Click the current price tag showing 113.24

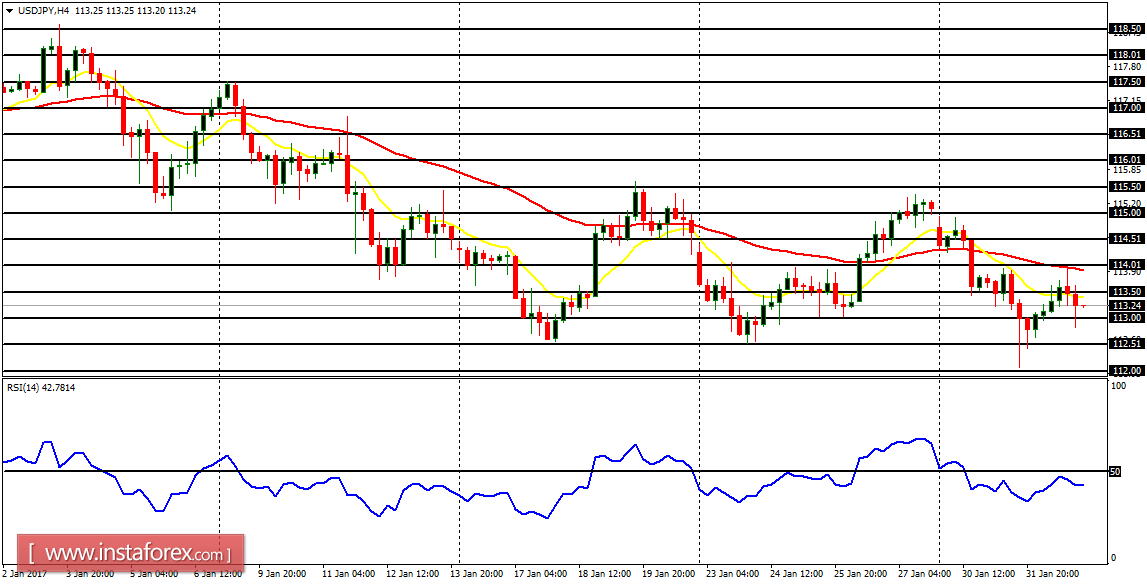pyautogui.click(x=1129, y=303)
